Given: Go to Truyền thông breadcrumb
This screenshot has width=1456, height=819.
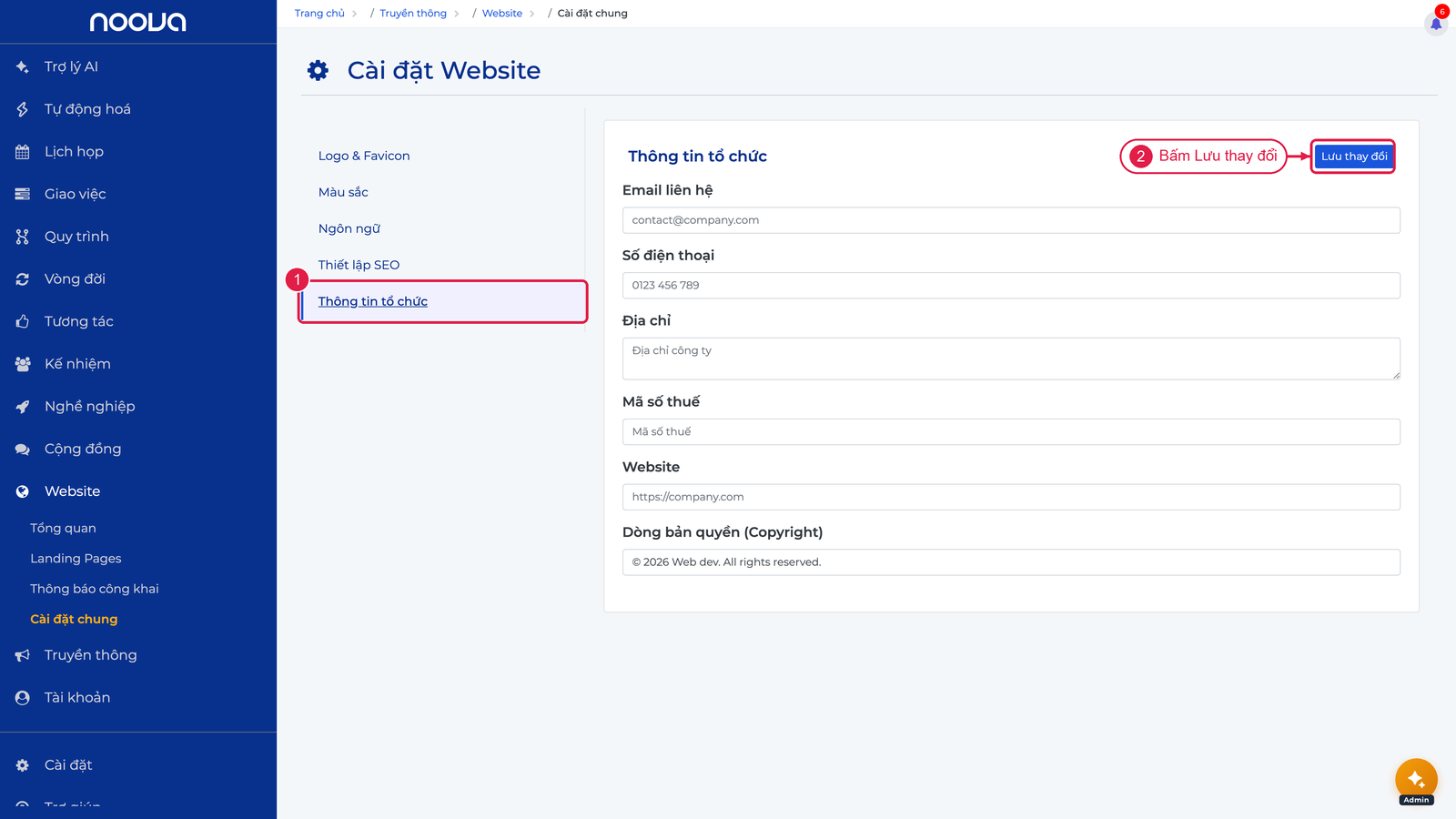Looking at the screenshot, I should 413,14.
